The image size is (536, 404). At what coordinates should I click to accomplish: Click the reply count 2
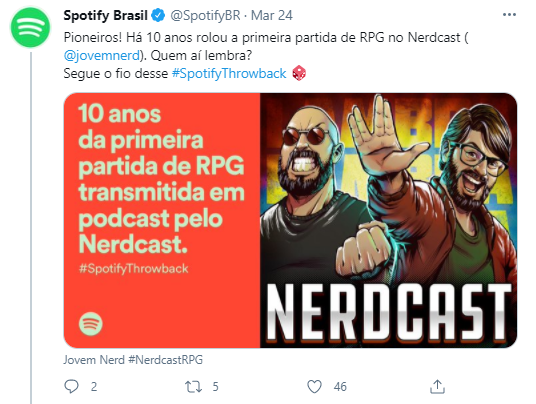[94, 387]
